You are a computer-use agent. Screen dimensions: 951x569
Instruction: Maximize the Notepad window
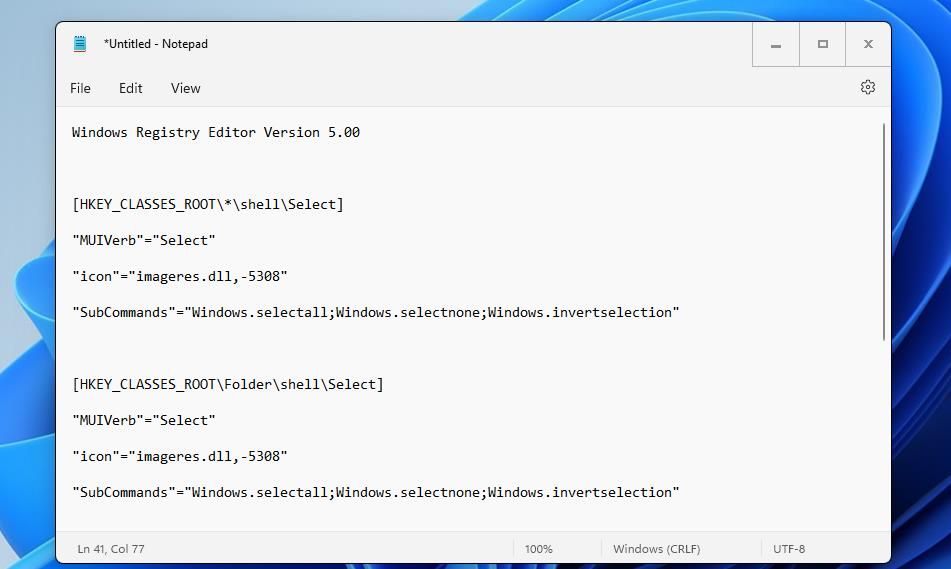tap(822, 44)
